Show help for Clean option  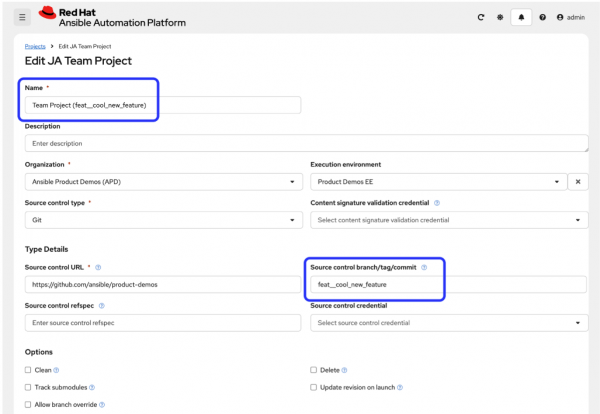click(x=56, y=370)
